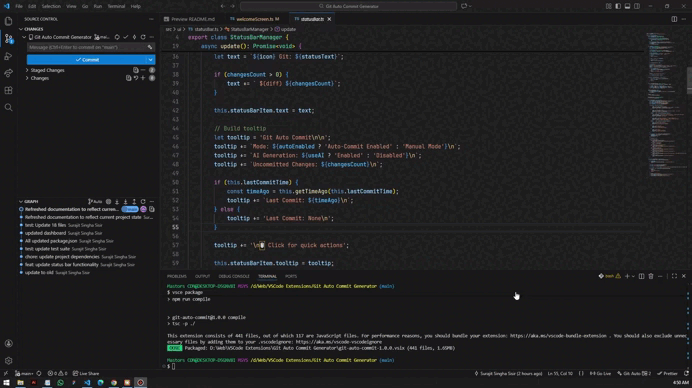Switch to welcomeScreen.ts tab
692x388 pixels.
point(255,19)
